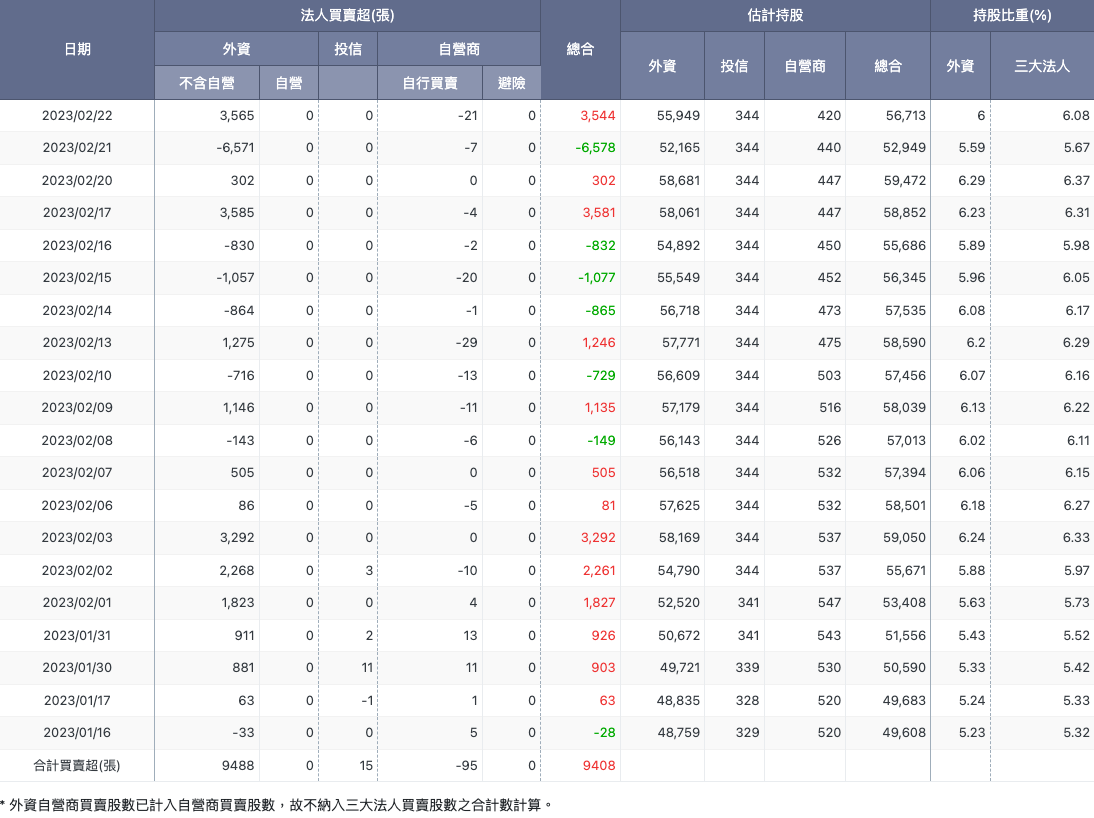The width and height of the screenshot is (1094, 818).
Task: Select the 2023/02/08 date cell
Action: (77, 440)
